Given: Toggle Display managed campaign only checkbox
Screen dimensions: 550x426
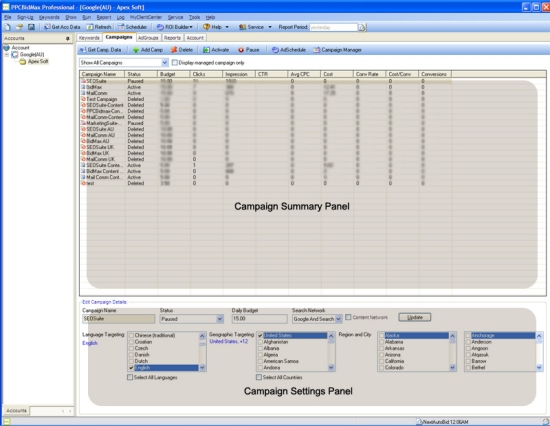Looking at the screenshot, I should 175,62.
